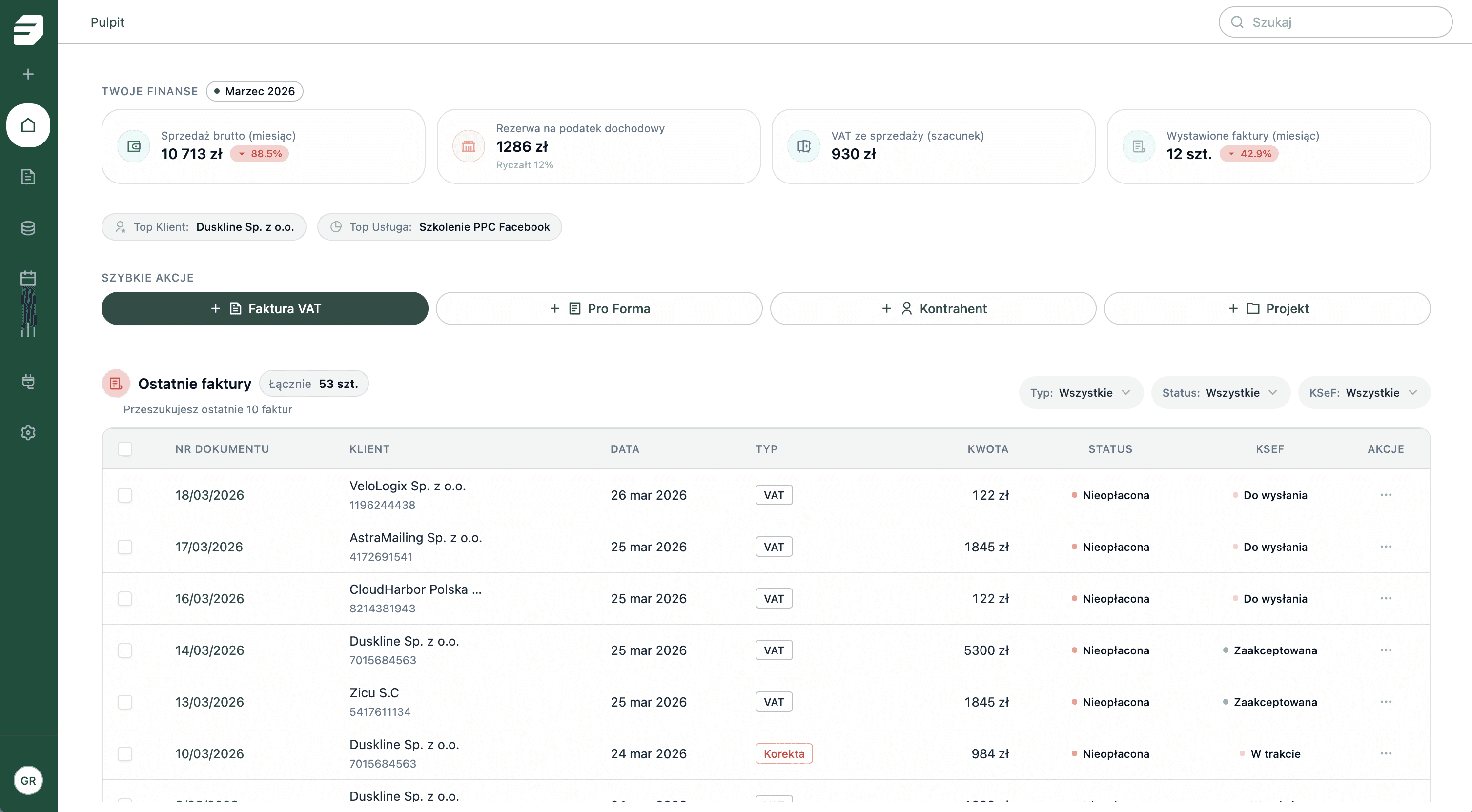Tick the select-all checkbox in table header
1472x812 pixels.
coord(124,448)
